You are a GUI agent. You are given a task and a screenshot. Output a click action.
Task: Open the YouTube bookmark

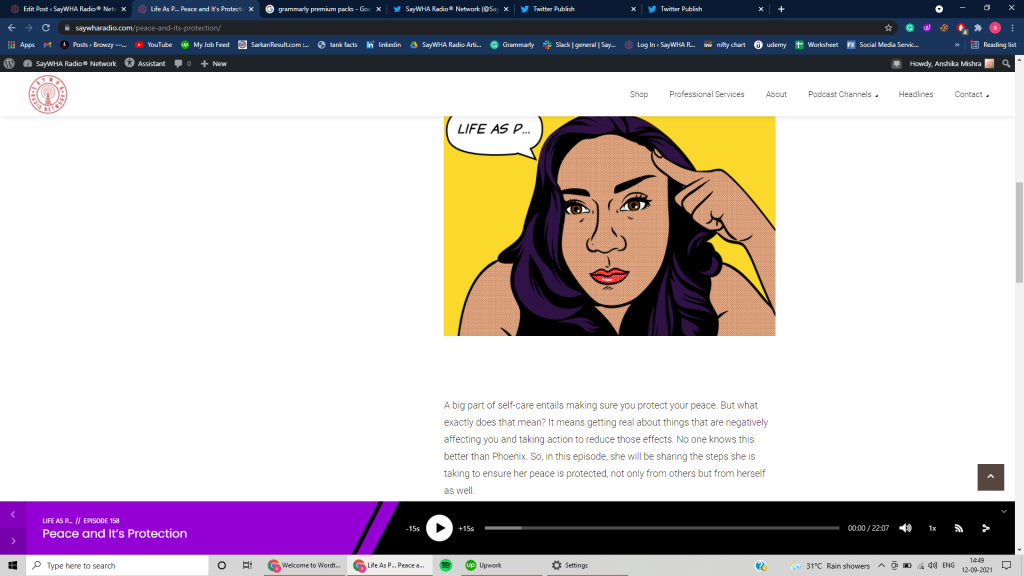tap(153, 44)
